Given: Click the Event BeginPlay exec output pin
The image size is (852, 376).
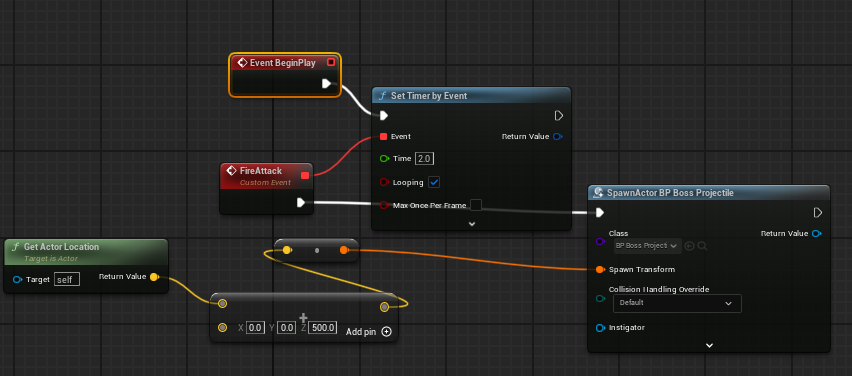Looking at the screenshot, I should (326, 83).
